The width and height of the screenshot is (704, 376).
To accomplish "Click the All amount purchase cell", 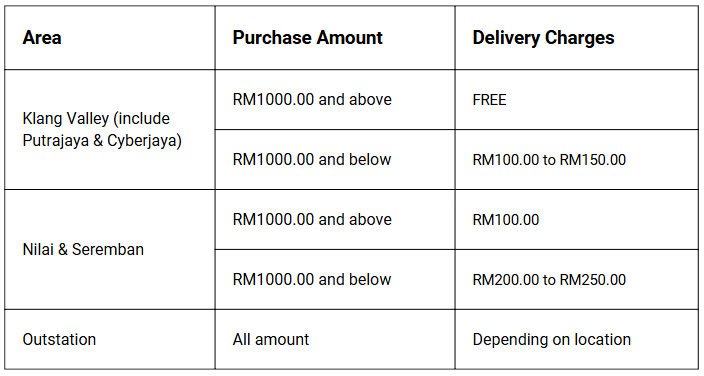I will pyautogui.click(x=335, y=339).
